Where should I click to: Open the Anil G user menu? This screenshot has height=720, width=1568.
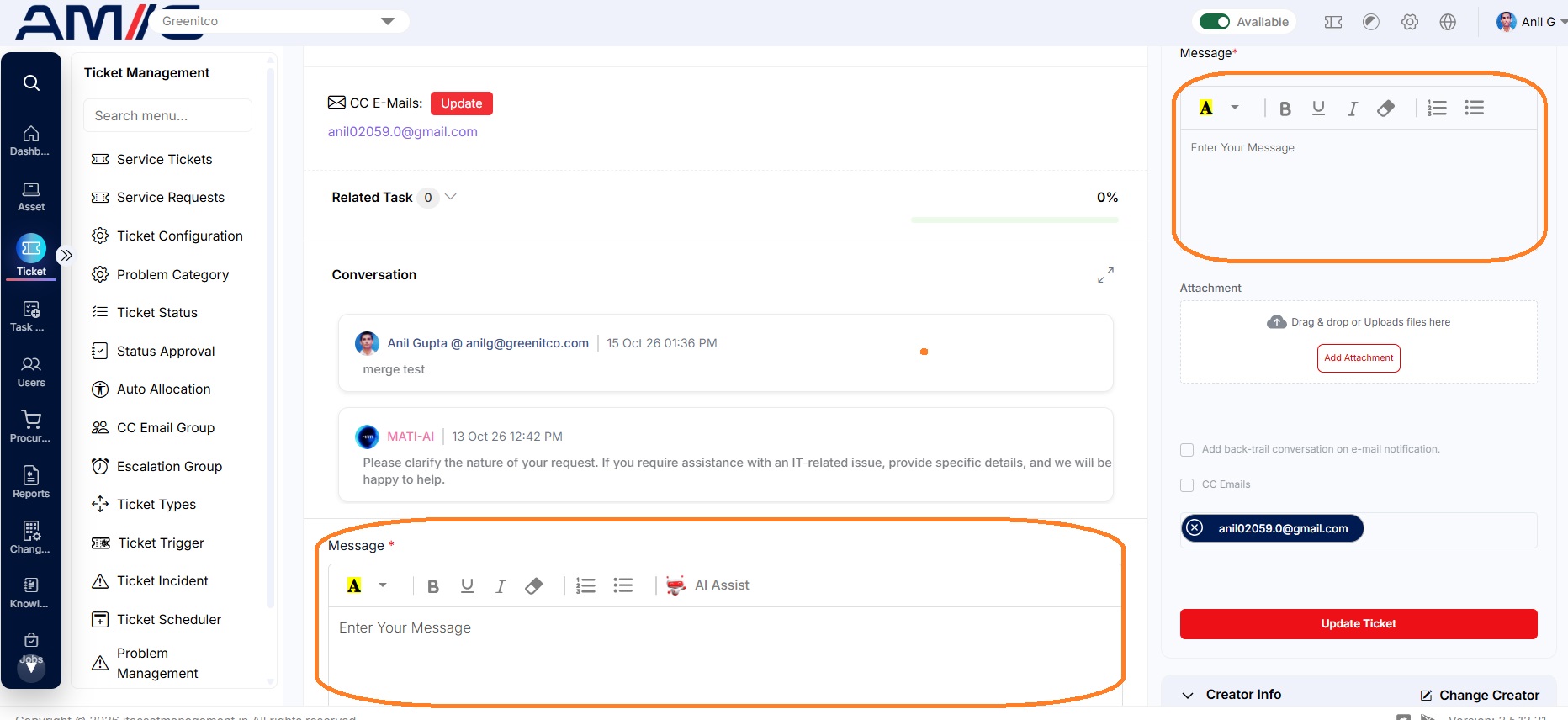[x=1530, y=22]
